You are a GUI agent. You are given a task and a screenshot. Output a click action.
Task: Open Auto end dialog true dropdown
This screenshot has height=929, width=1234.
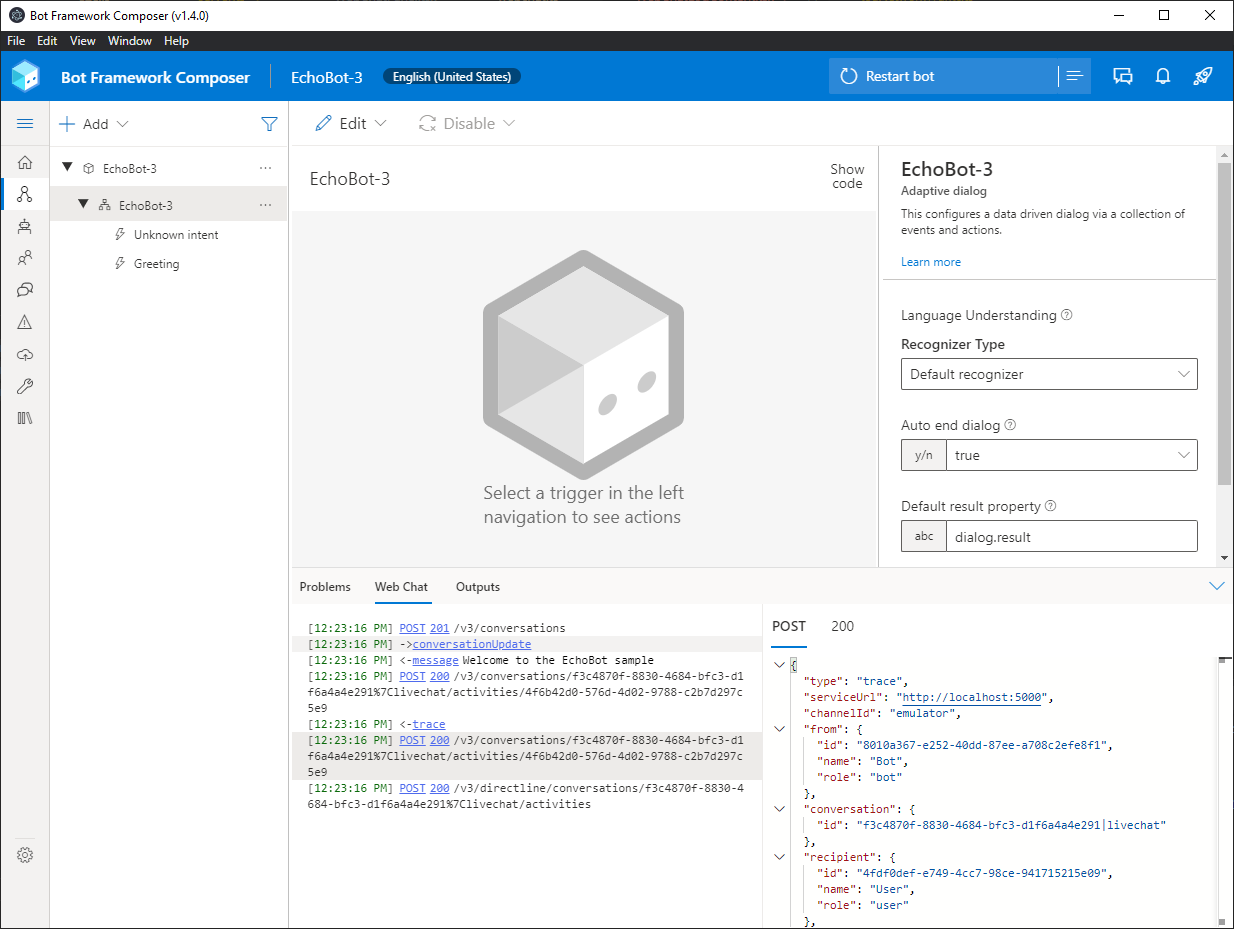pyautogui.click(x=1071, y=455)
